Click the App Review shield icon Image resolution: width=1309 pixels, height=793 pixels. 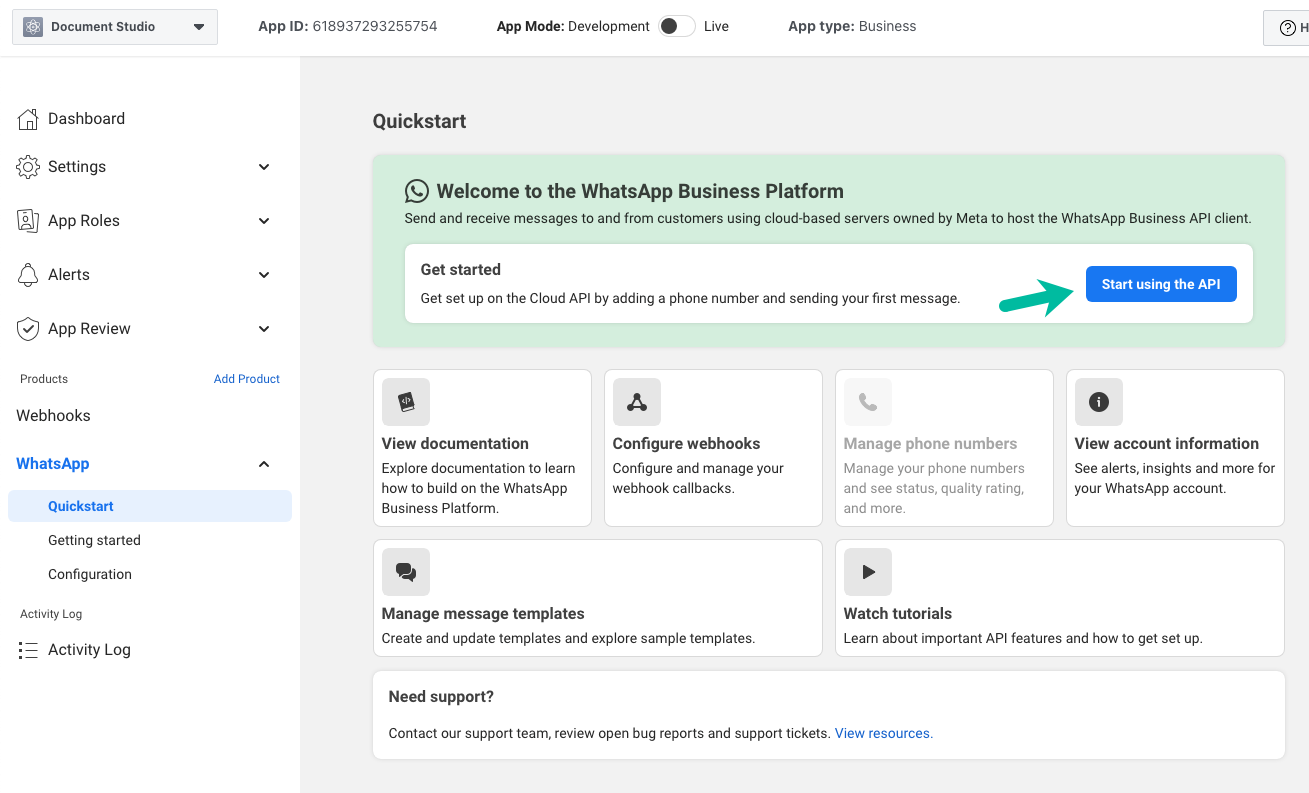click(28, 329)
